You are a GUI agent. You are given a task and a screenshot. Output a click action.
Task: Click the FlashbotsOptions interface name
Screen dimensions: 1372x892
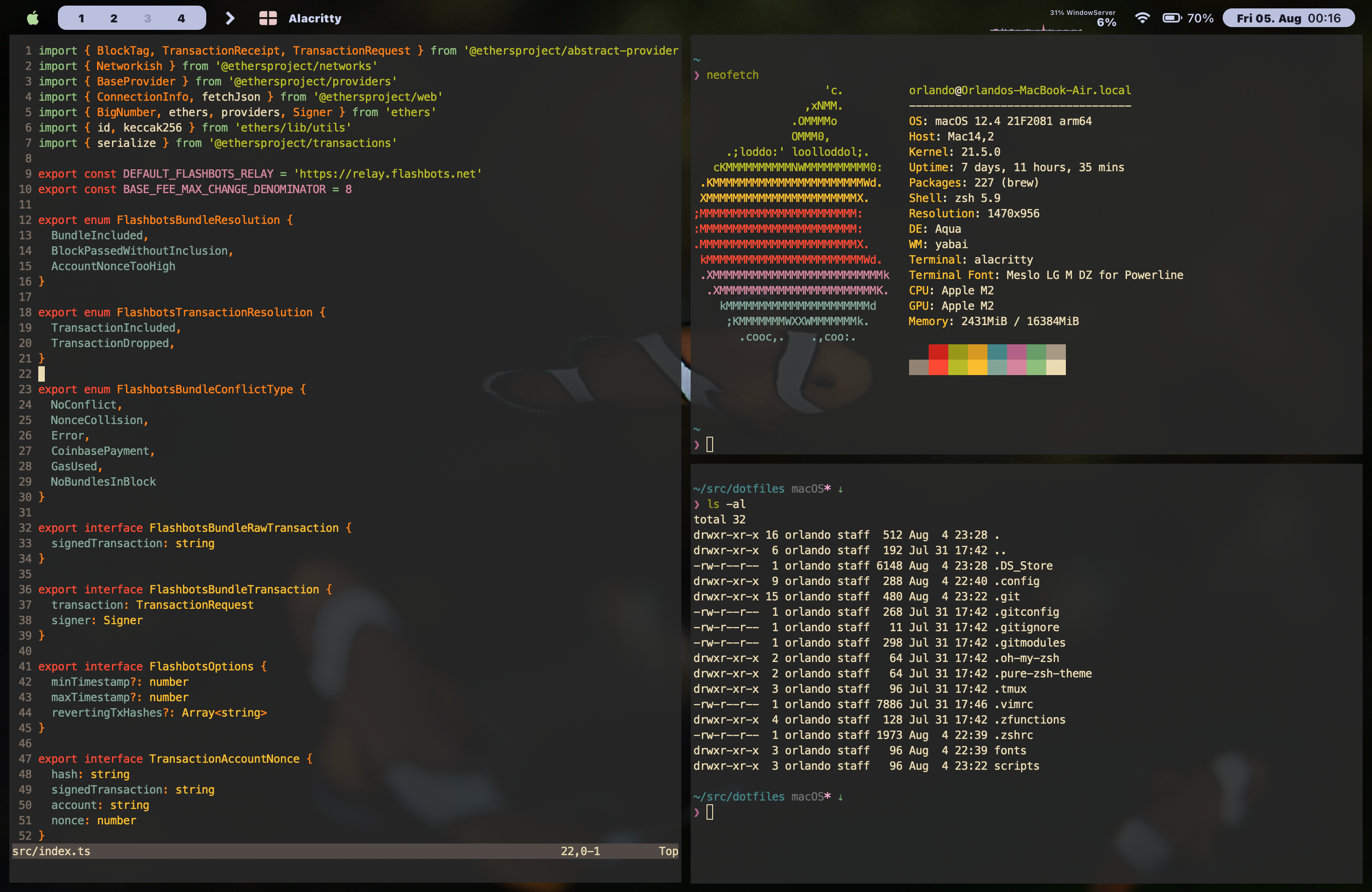point(201,667)
